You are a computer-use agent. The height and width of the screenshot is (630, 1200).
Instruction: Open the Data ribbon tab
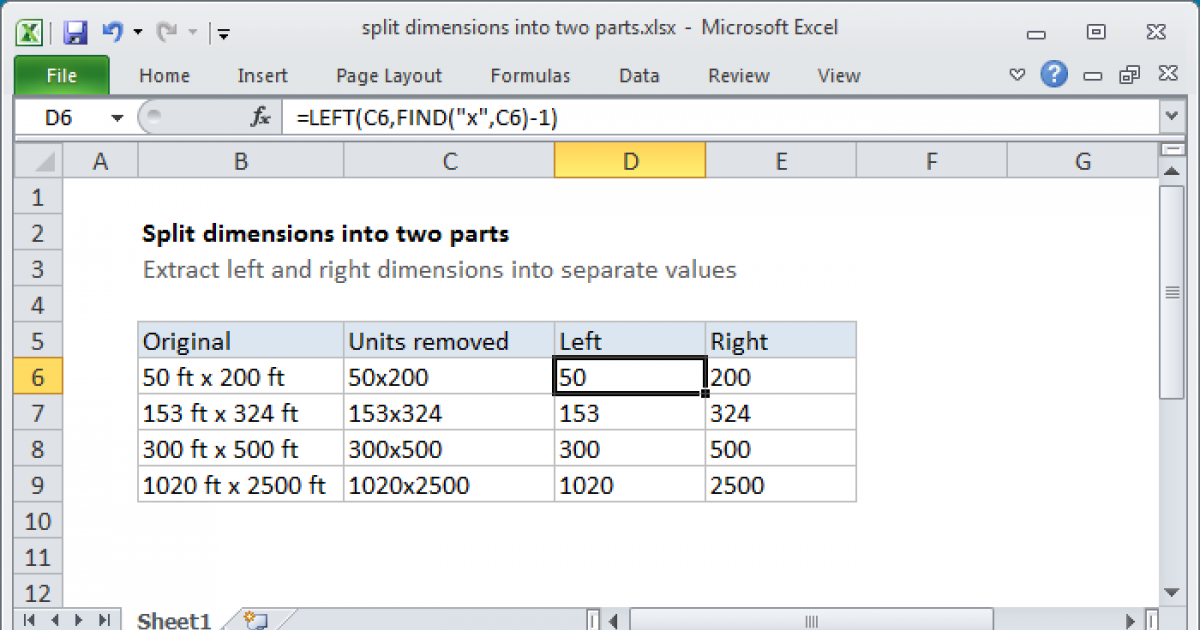pos(638,75)
